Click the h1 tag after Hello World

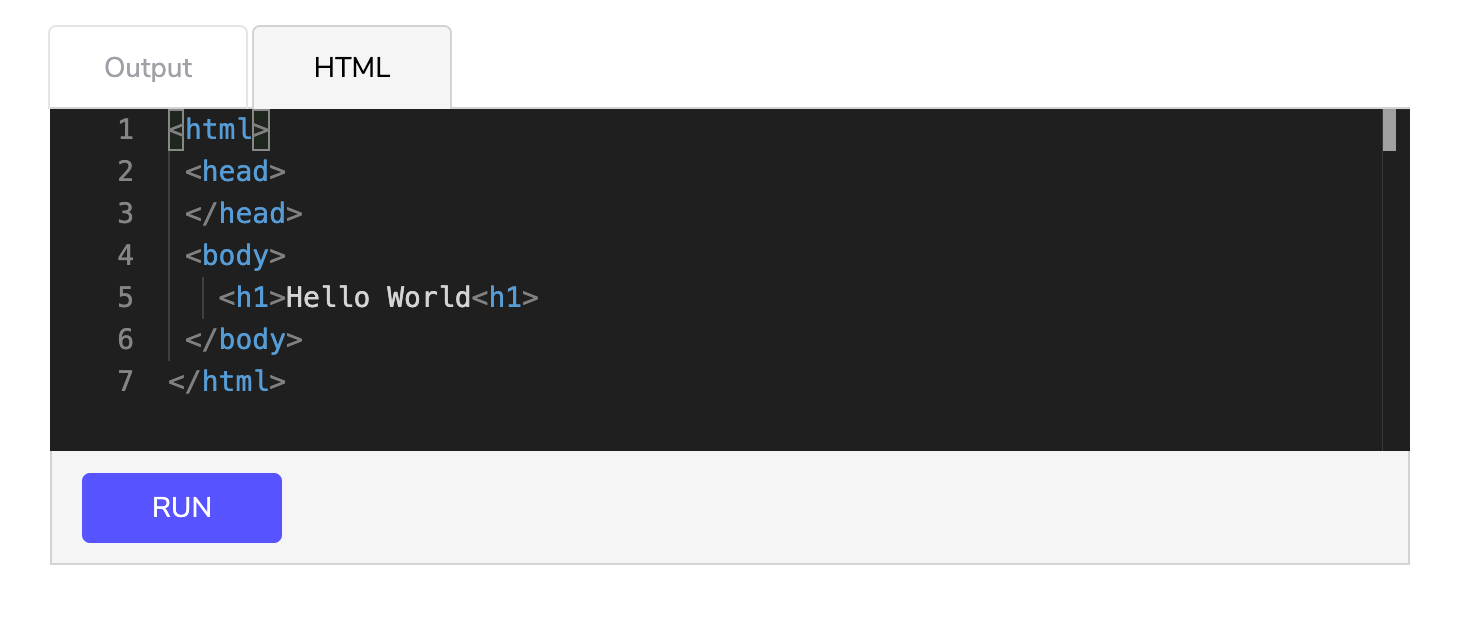505,298
